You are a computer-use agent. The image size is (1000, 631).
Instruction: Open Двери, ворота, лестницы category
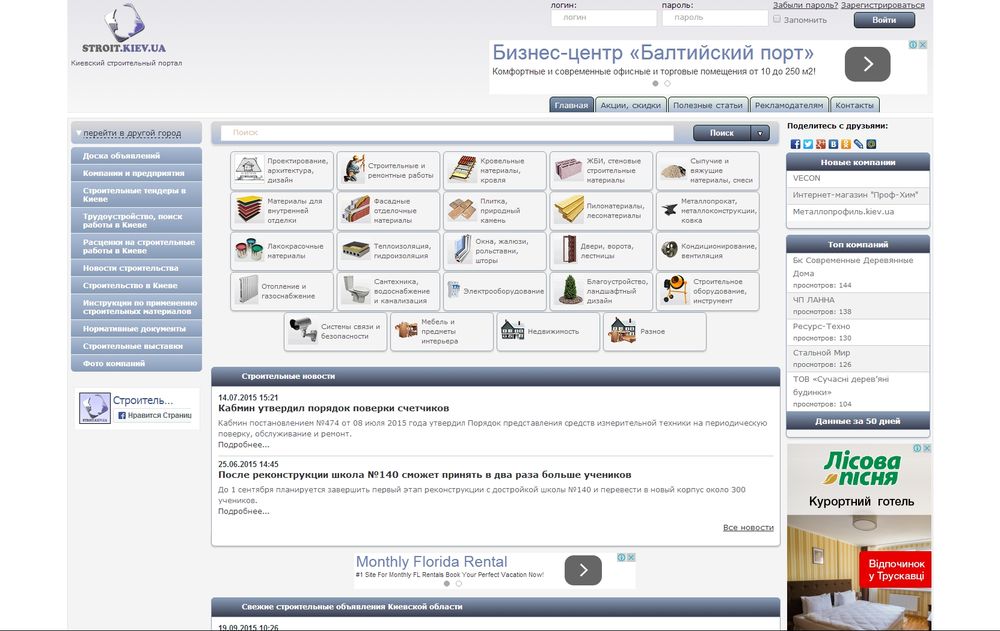[x=601, y=251]
